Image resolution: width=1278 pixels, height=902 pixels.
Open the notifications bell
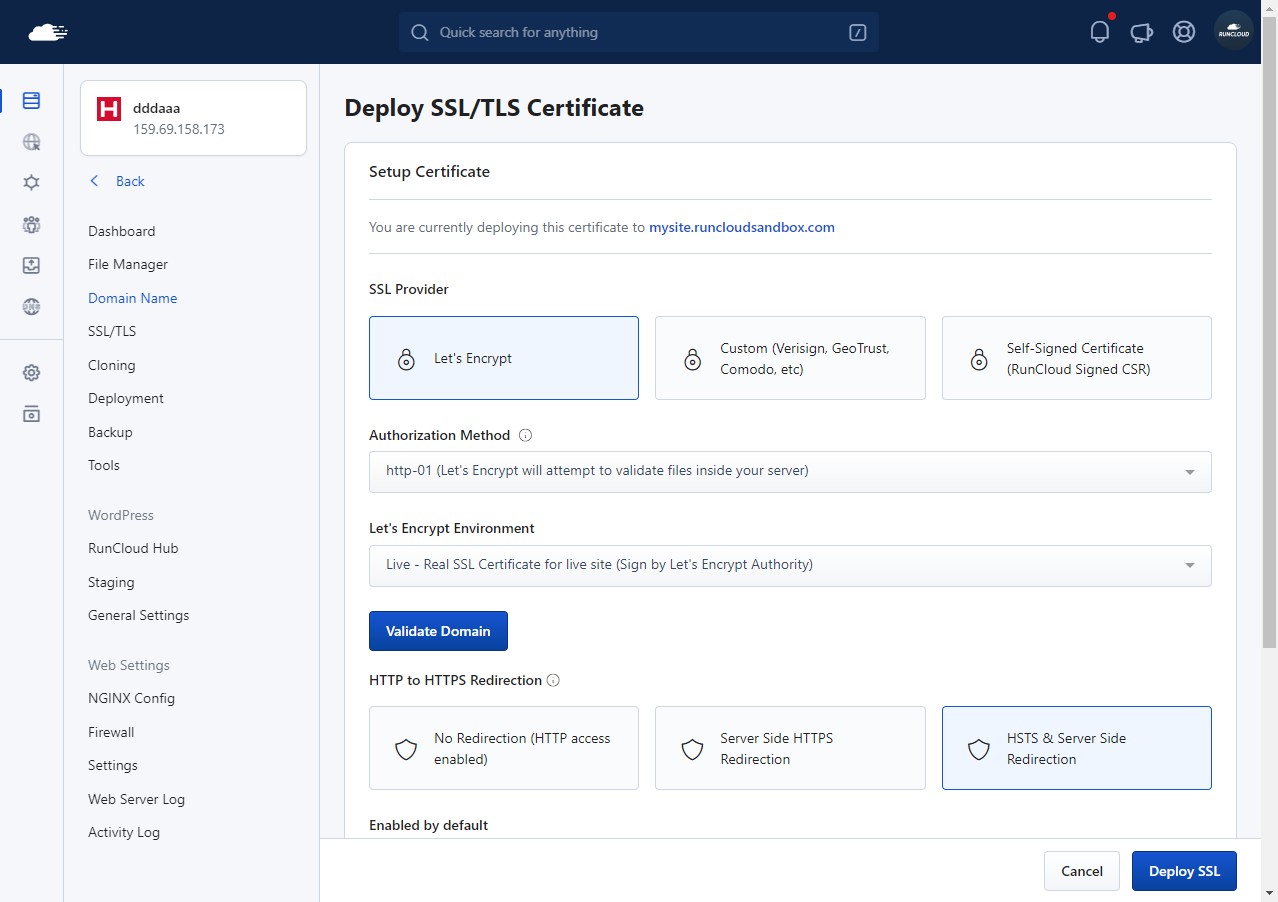(x=1100, y=32)
